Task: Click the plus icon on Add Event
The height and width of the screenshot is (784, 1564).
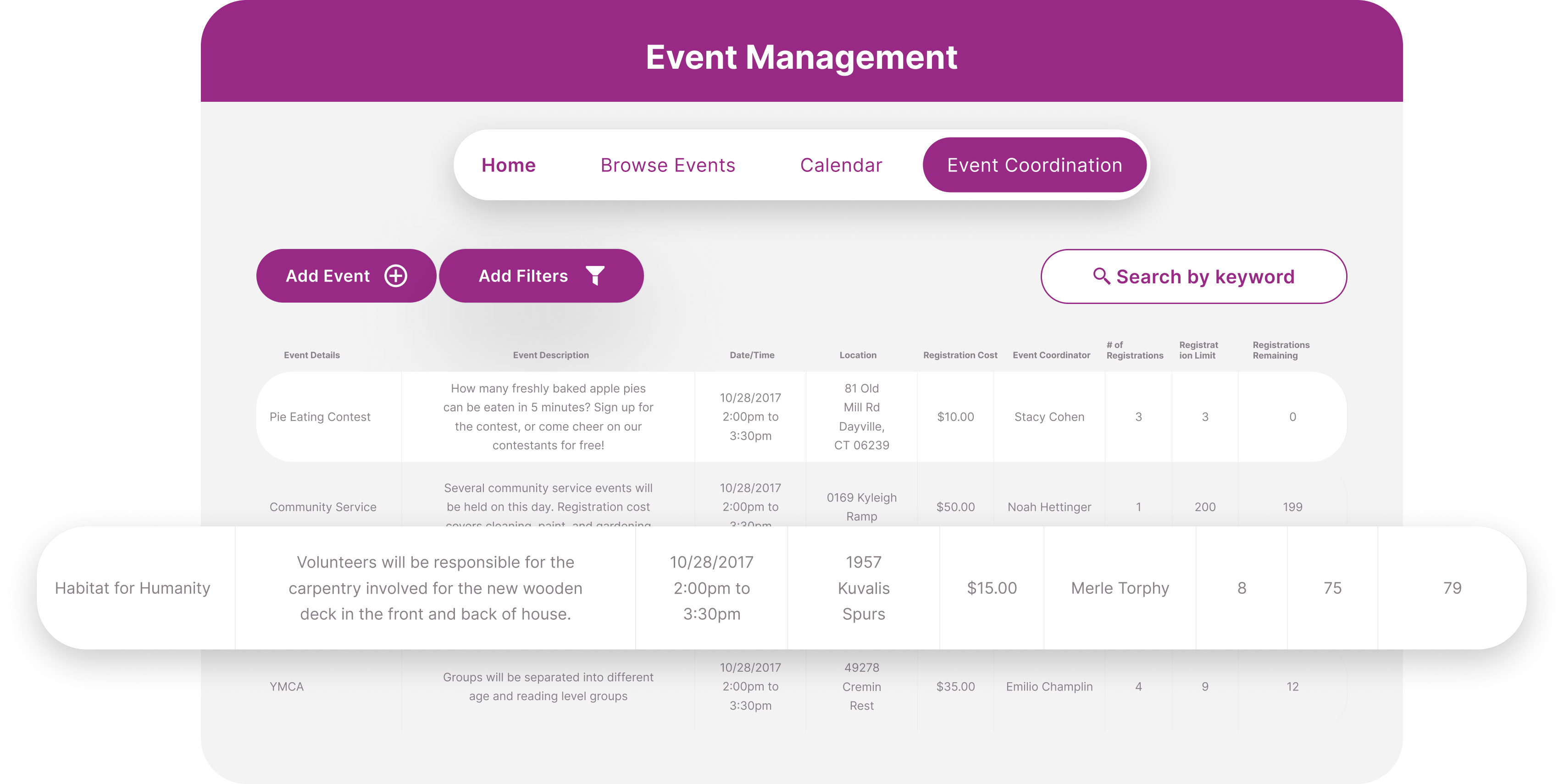Action: pyautogui.click(x=395, y=276)
